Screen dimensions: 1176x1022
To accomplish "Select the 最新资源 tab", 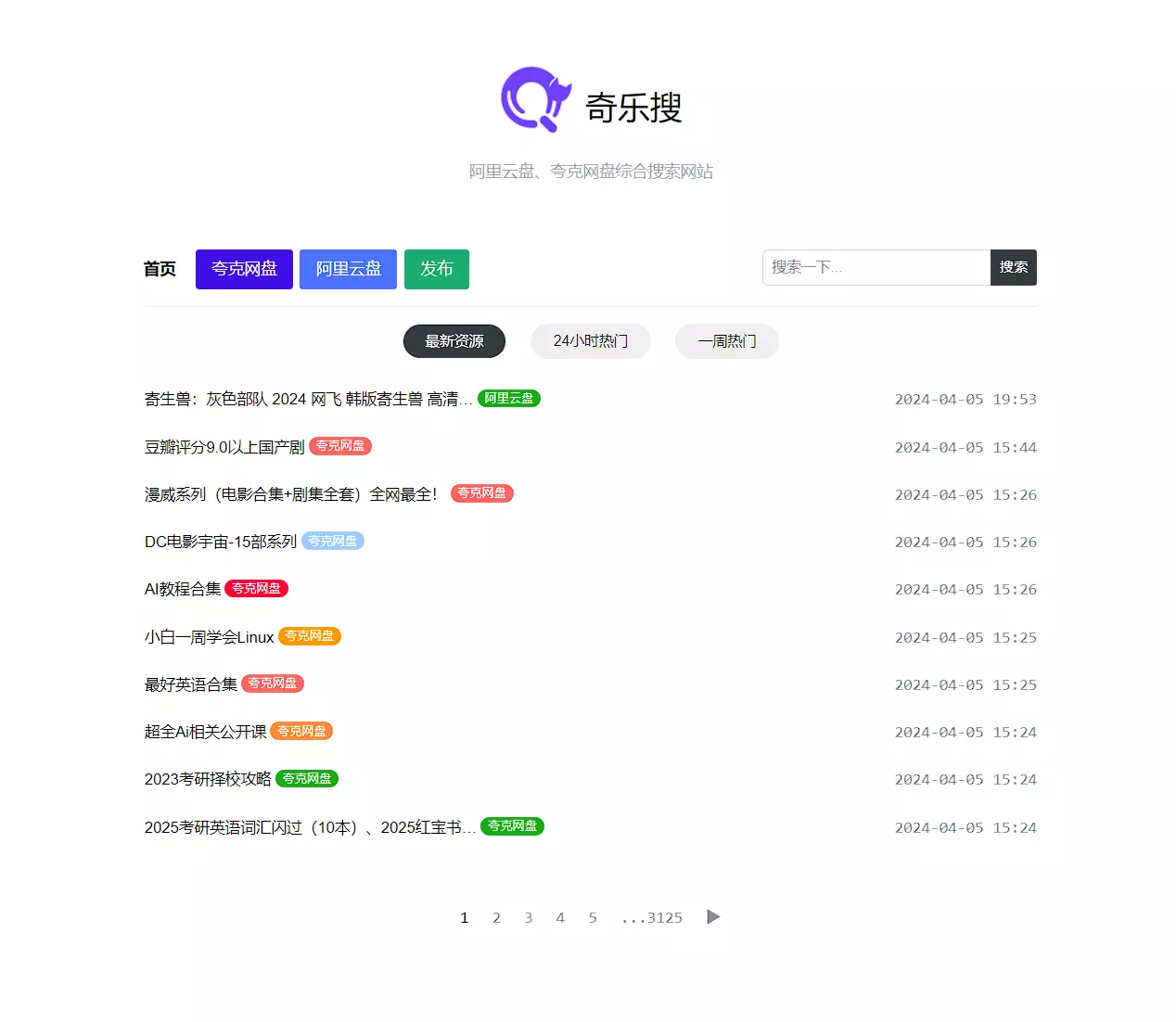I will click(454, 341).
